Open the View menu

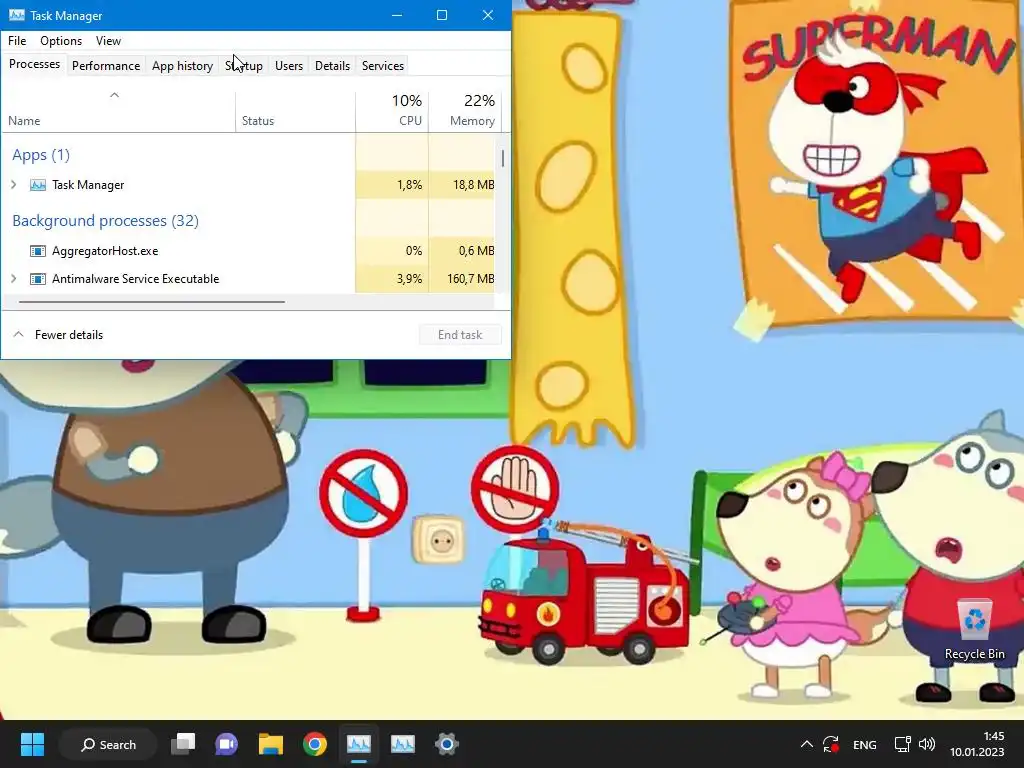tap(108, 40)
